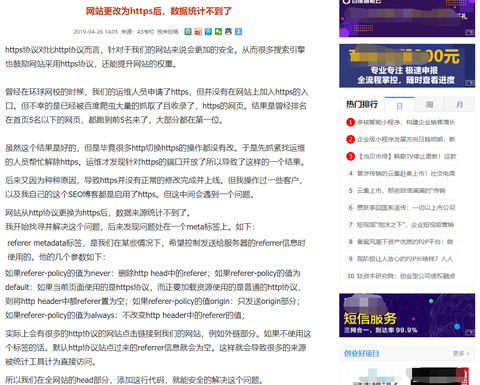Open rank 10 article 钛资本研究院
This screenshot has width=480, height=385.
pos(406,276)
